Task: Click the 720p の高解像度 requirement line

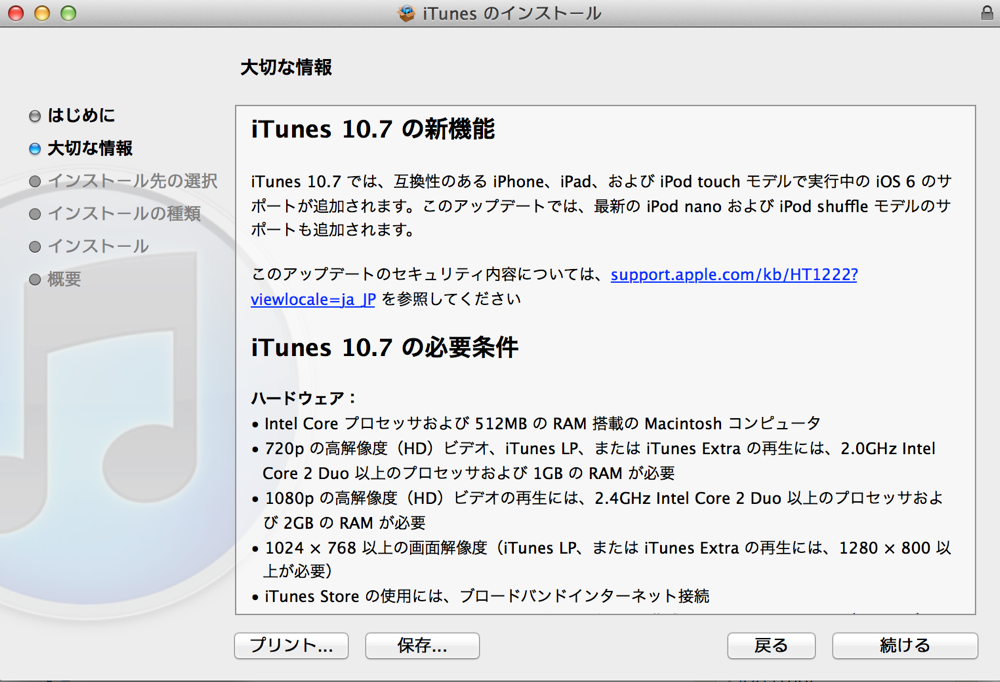Action: click(x=593, y=461)
